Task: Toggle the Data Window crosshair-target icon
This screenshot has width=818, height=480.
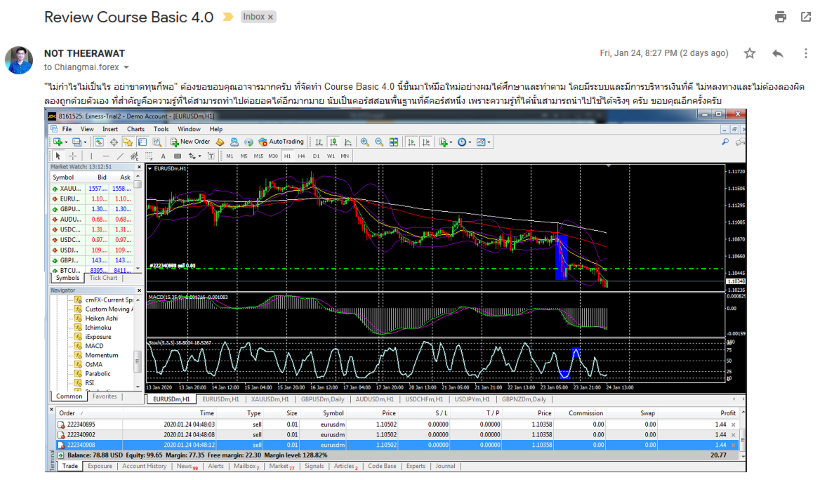Action: pos(114,142)
